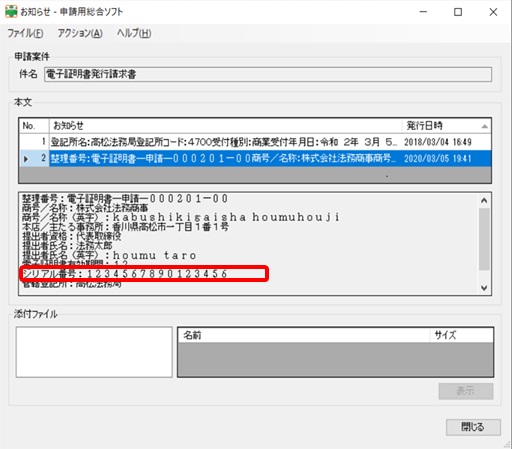This screenshot has height=449, width=512.
Task: Select notice row 1 with 登記所名
Action: [x=255, y=142]
